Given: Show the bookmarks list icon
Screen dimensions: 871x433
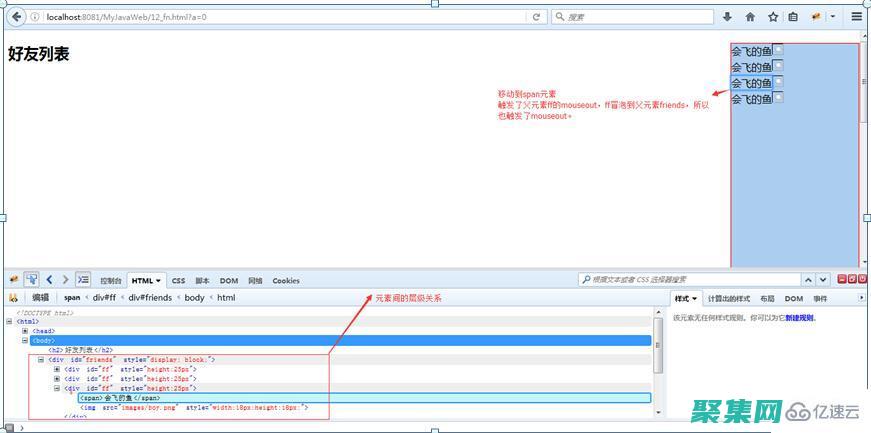Looking at the screenshot, I should point(793,17).
